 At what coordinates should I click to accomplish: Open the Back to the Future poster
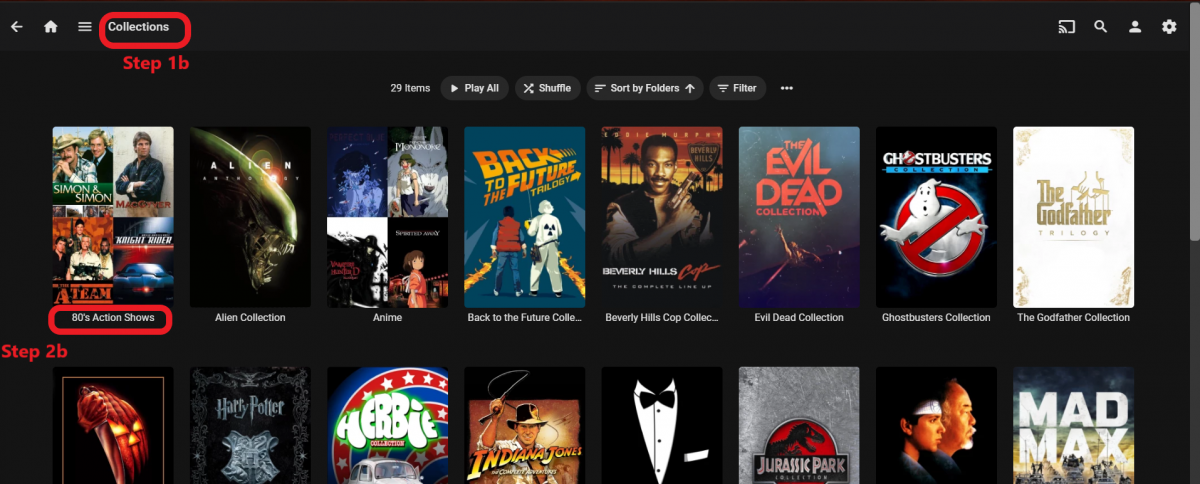pos(524,217)
